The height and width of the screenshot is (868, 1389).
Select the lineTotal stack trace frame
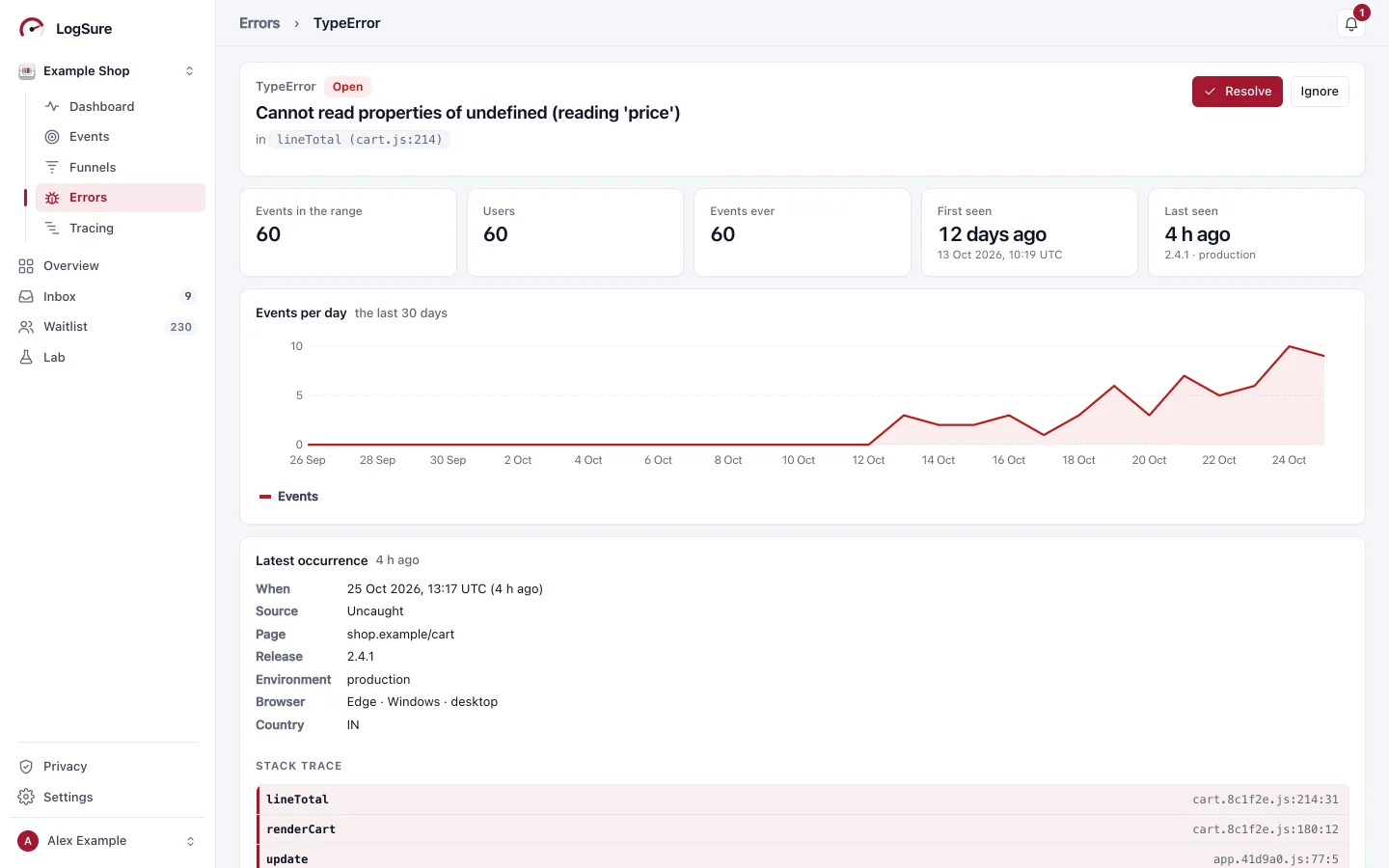click(x=803, y=800)
